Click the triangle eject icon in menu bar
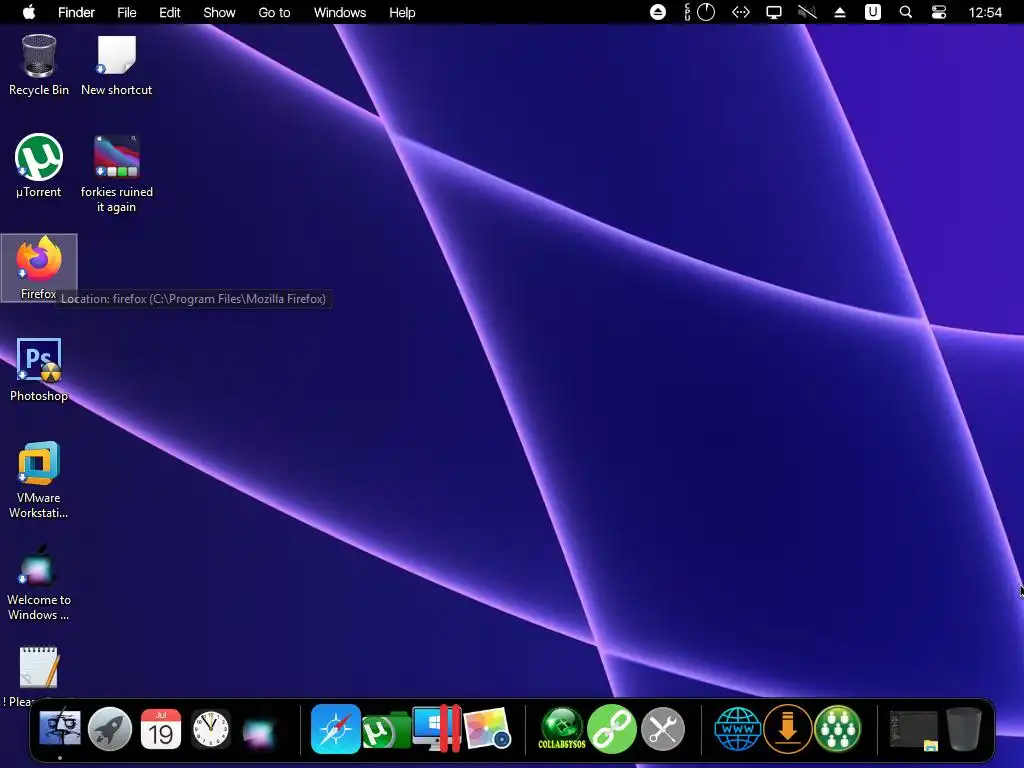Image resolution: width=1024 pixels, height=768 pixels. (840, 12)
